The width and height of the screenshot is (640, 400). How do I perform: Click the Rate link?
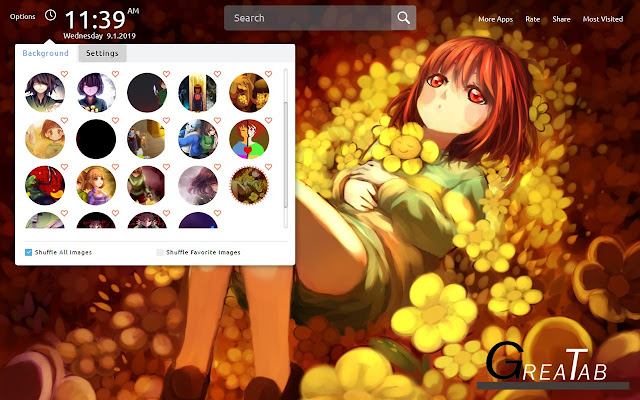click(532, 19)
